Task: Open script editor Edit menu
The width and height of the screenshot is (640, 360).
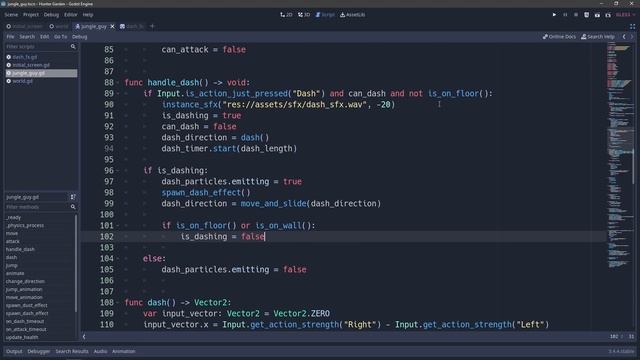Action: point(44,37)
